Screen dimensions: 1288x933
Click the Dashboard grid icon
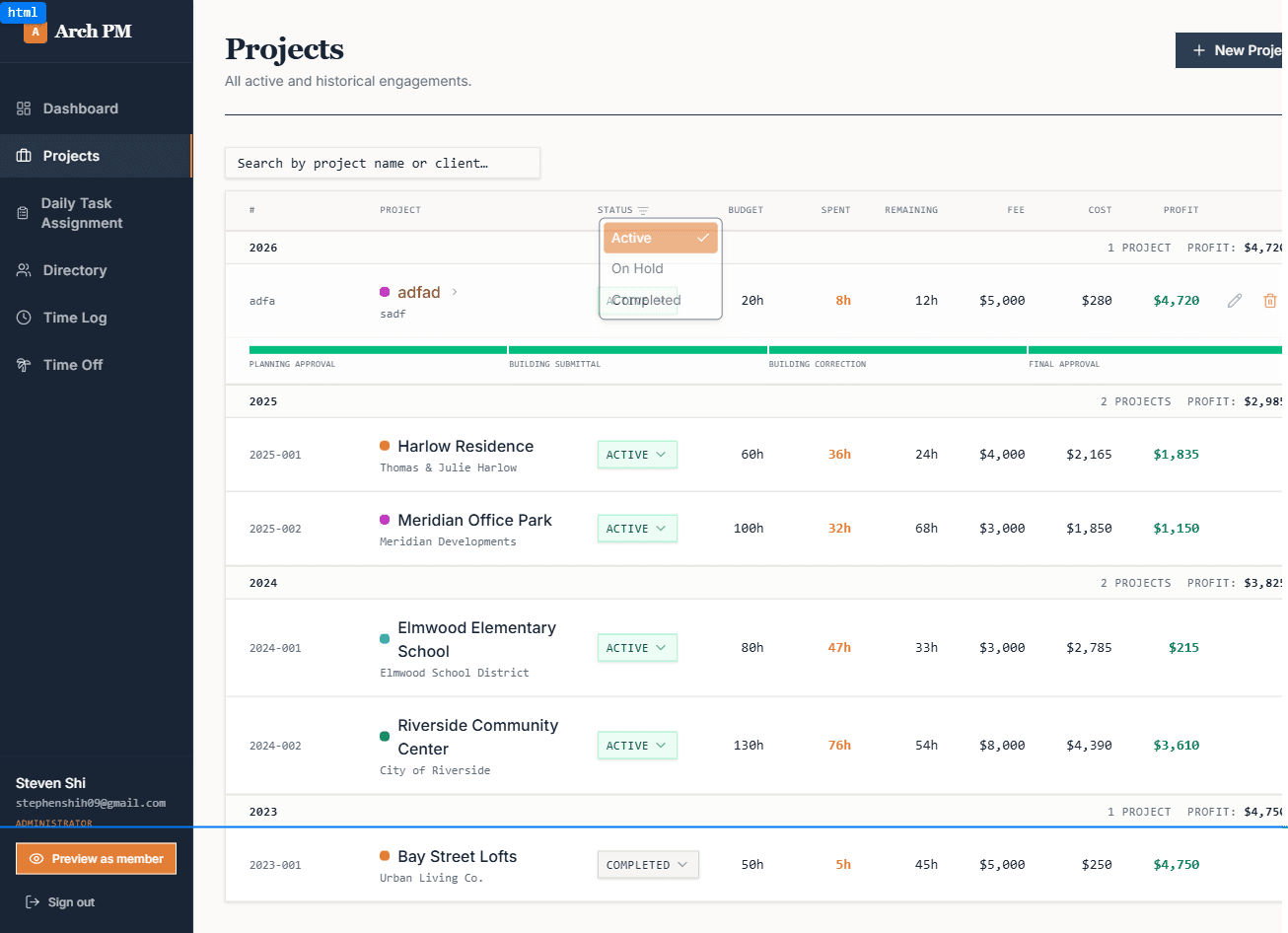click(x=24, y=108)
